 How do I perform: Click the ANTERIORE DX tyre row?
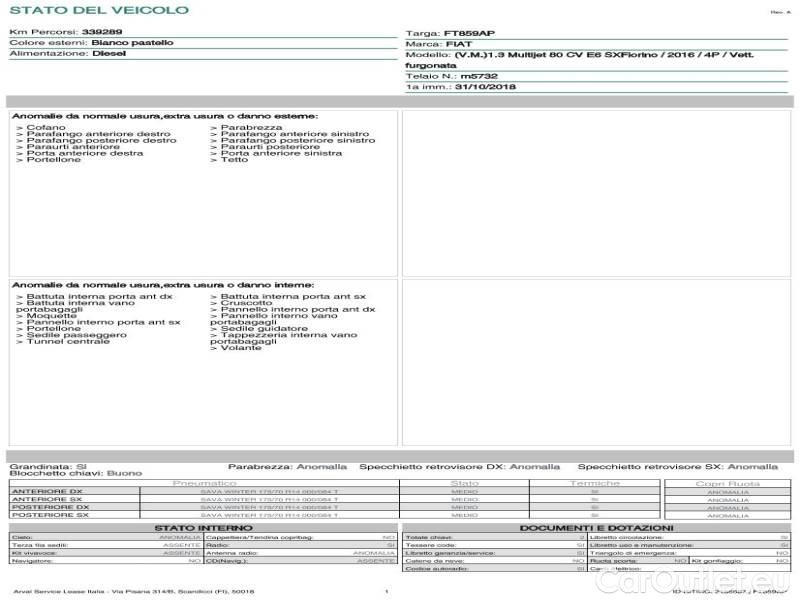click(46, 491)
